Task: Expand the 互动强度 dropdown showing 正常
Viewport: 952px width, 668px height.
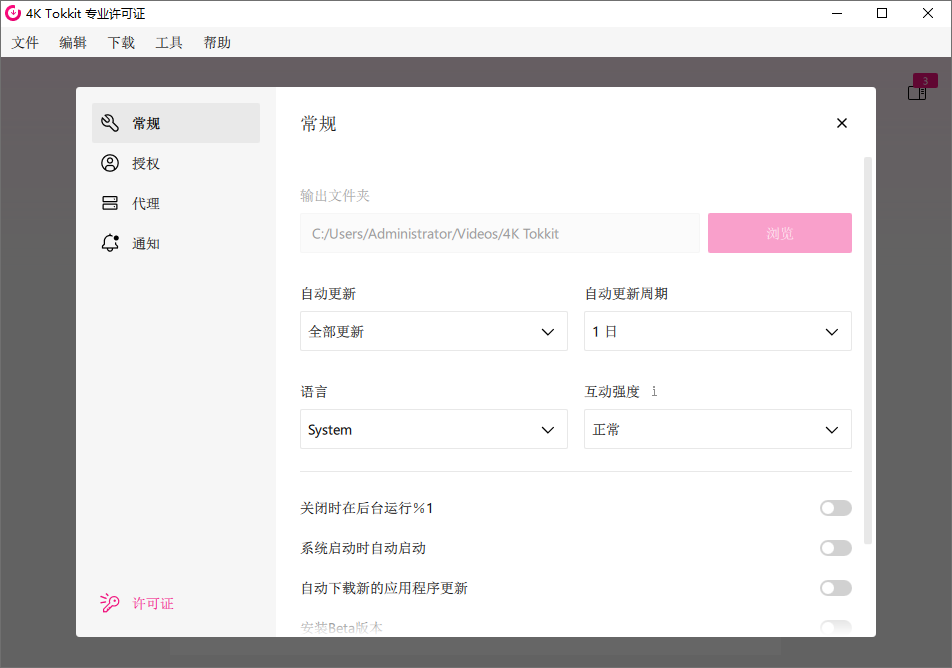Action: point(718,429)
